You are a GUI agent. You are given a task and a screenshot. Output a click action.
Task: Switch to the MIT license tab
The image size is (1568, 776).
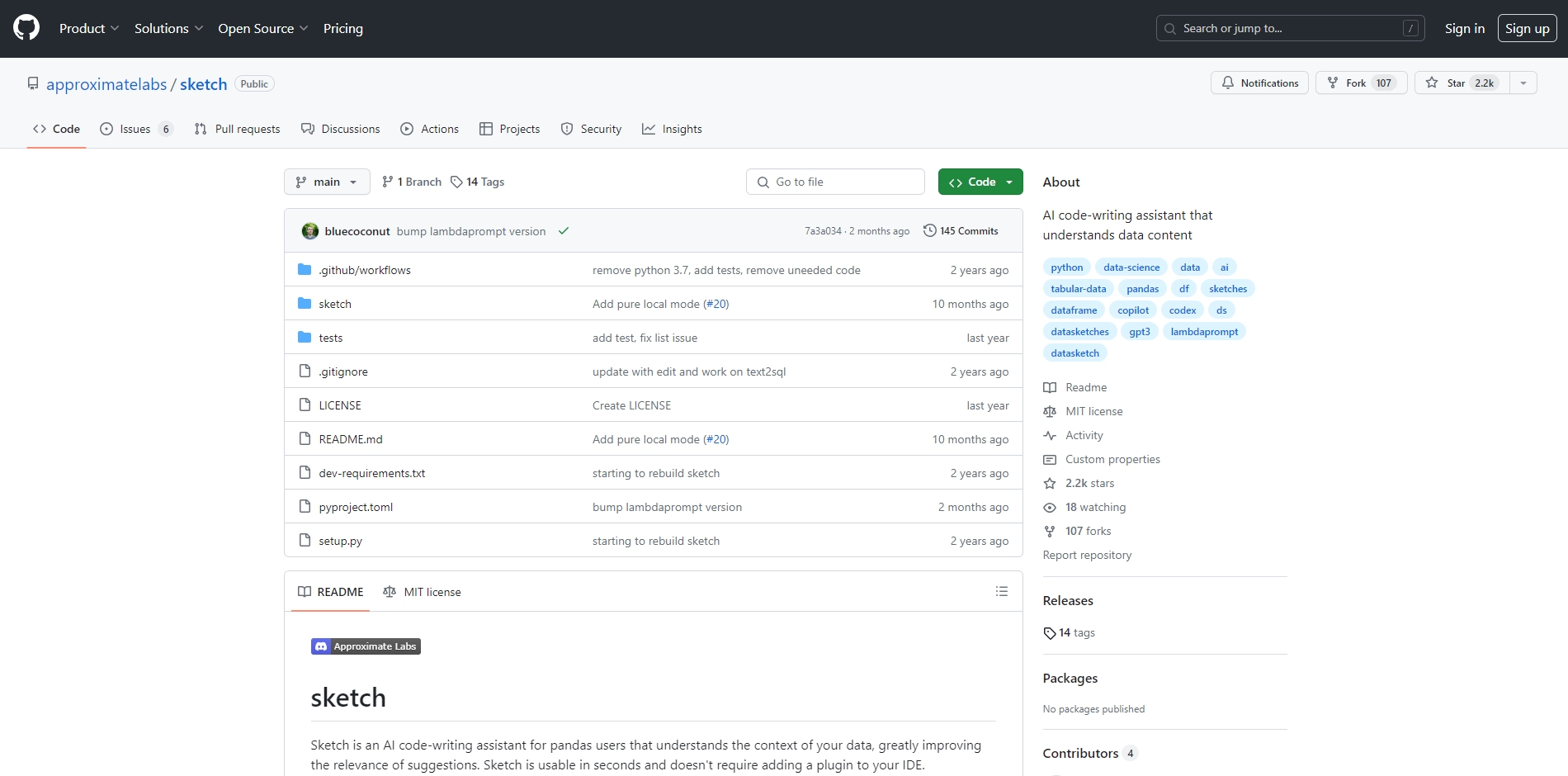pyautogui.click(x=423, y=592)
